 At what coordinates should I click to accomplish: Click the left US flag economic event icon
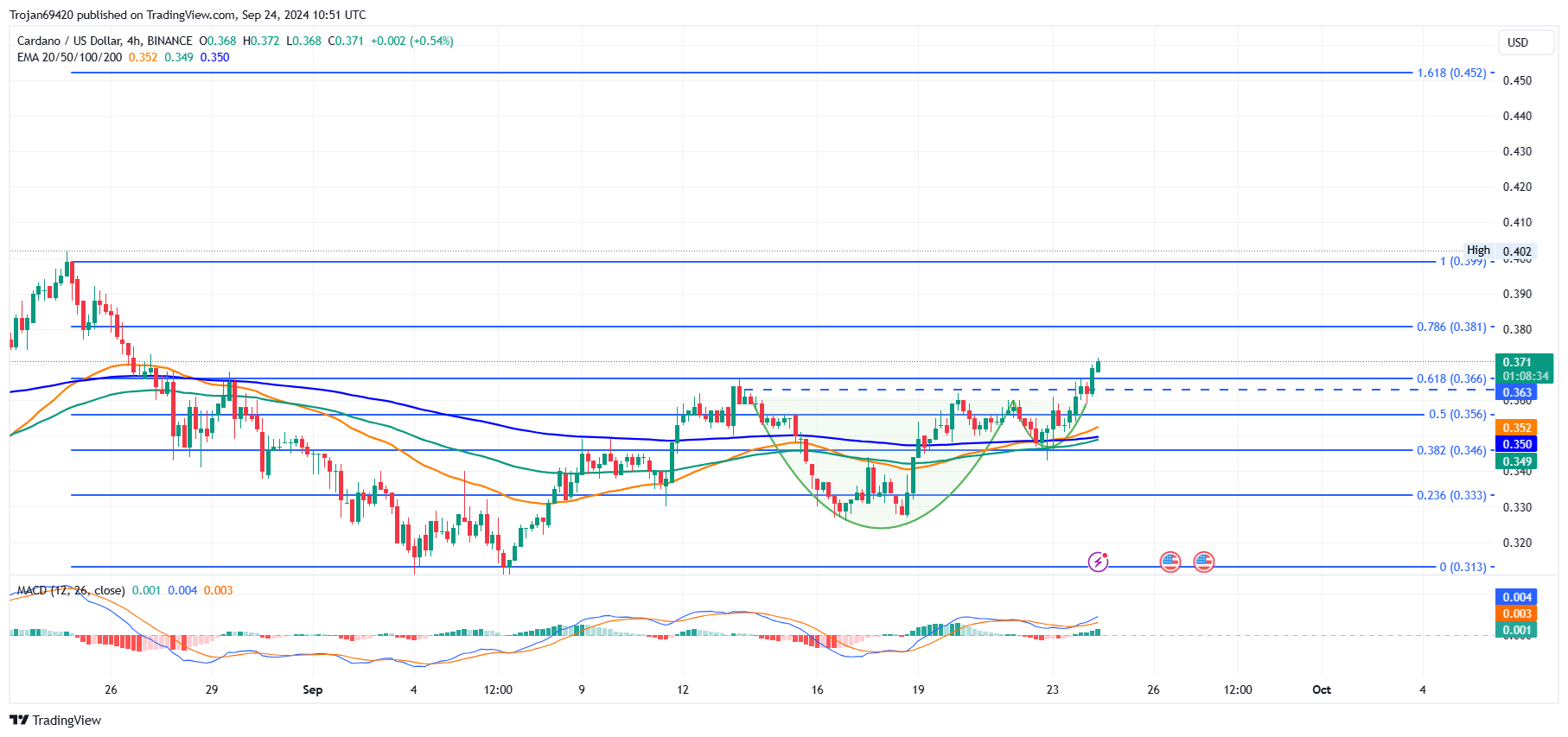coord(1170,562)
